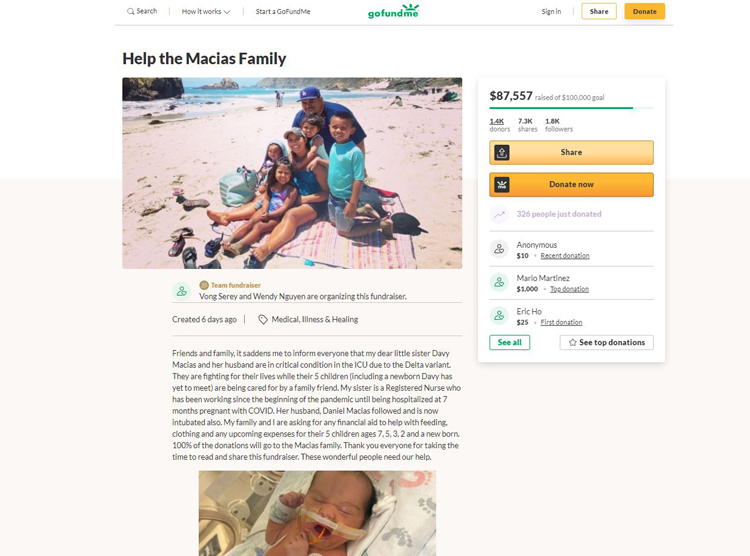Viewport: 750px width, 556px height.
Task: Open the family beach photo
Action: pyautogui.click(x=292, y=173)
